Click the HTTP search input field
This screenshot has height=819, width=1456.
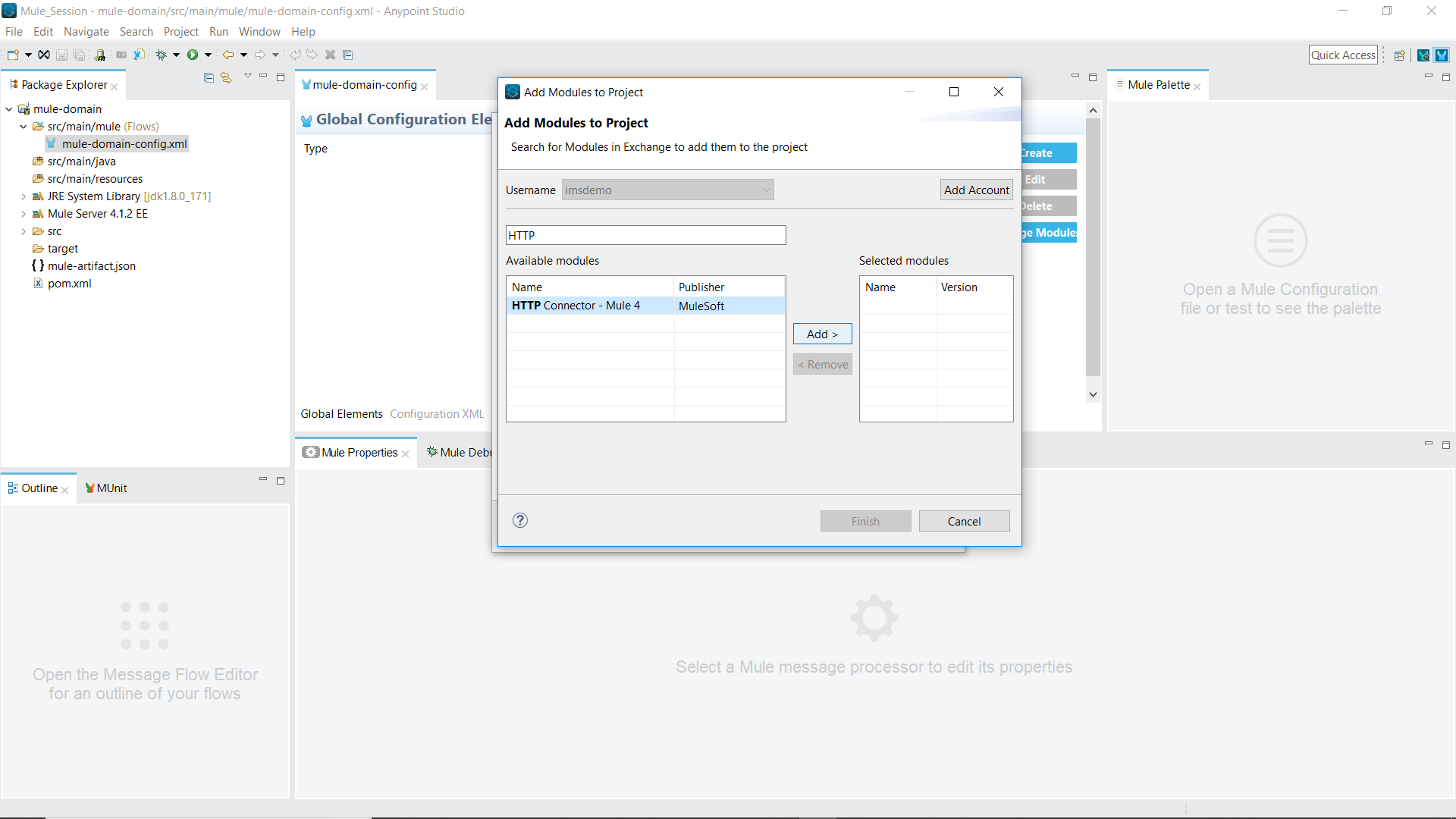click(x=645, y=235)
